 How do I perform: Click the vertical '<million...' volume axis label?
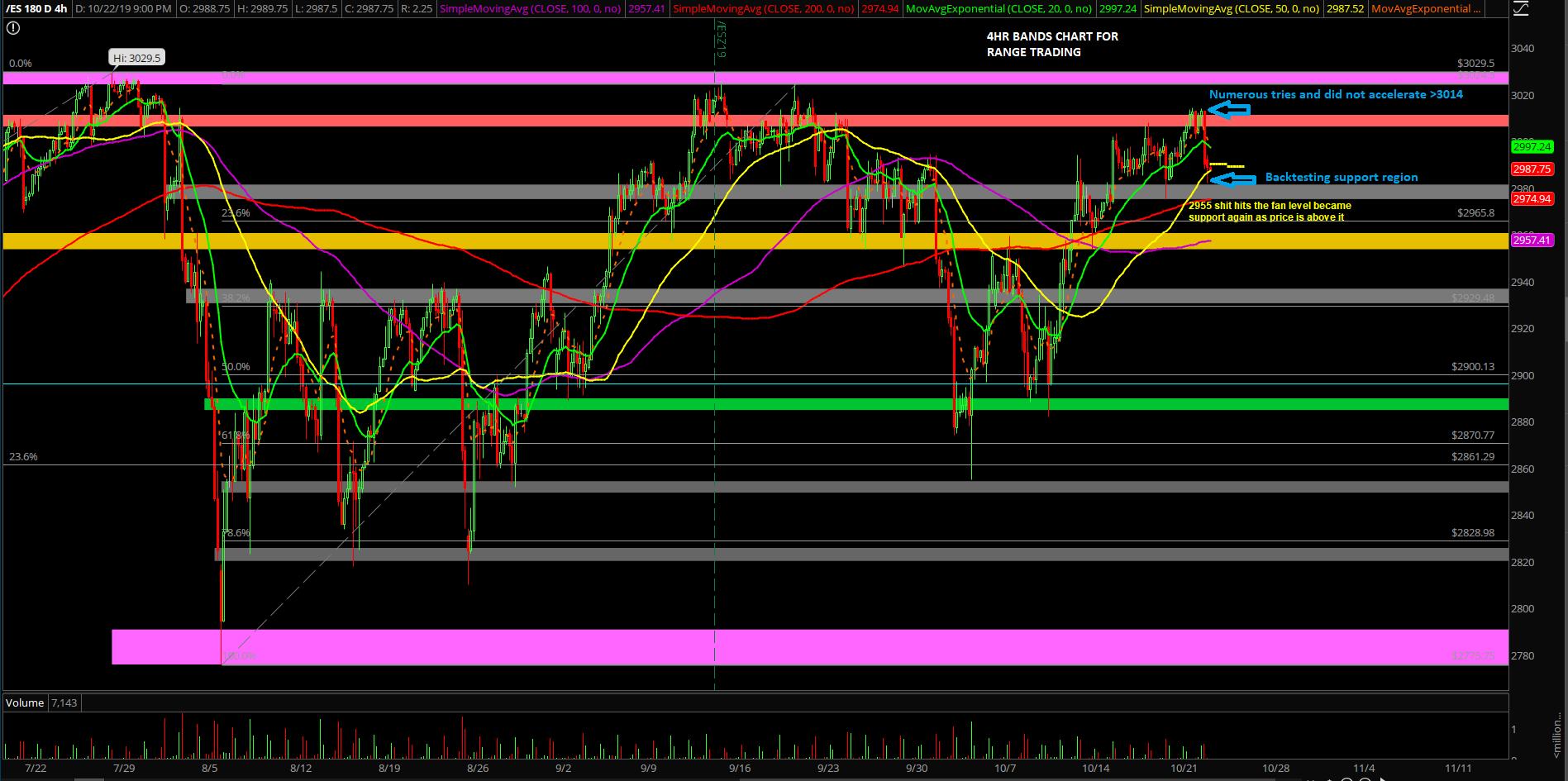coord(1557,736)
